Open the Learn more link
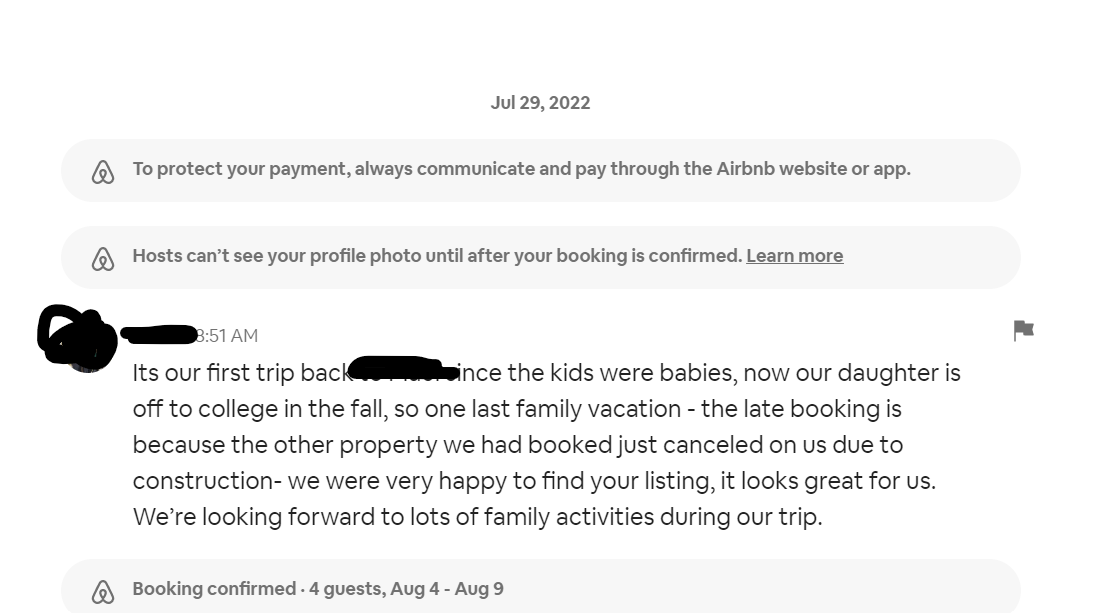Image resolution: width=1120 pixels, height=613 pixels. coord(794,256)
